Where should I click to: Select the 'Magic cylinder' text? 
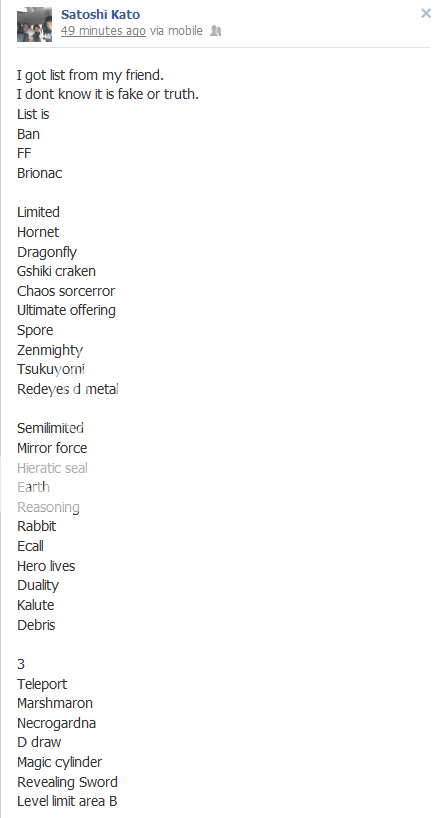[x=59, y=763]
